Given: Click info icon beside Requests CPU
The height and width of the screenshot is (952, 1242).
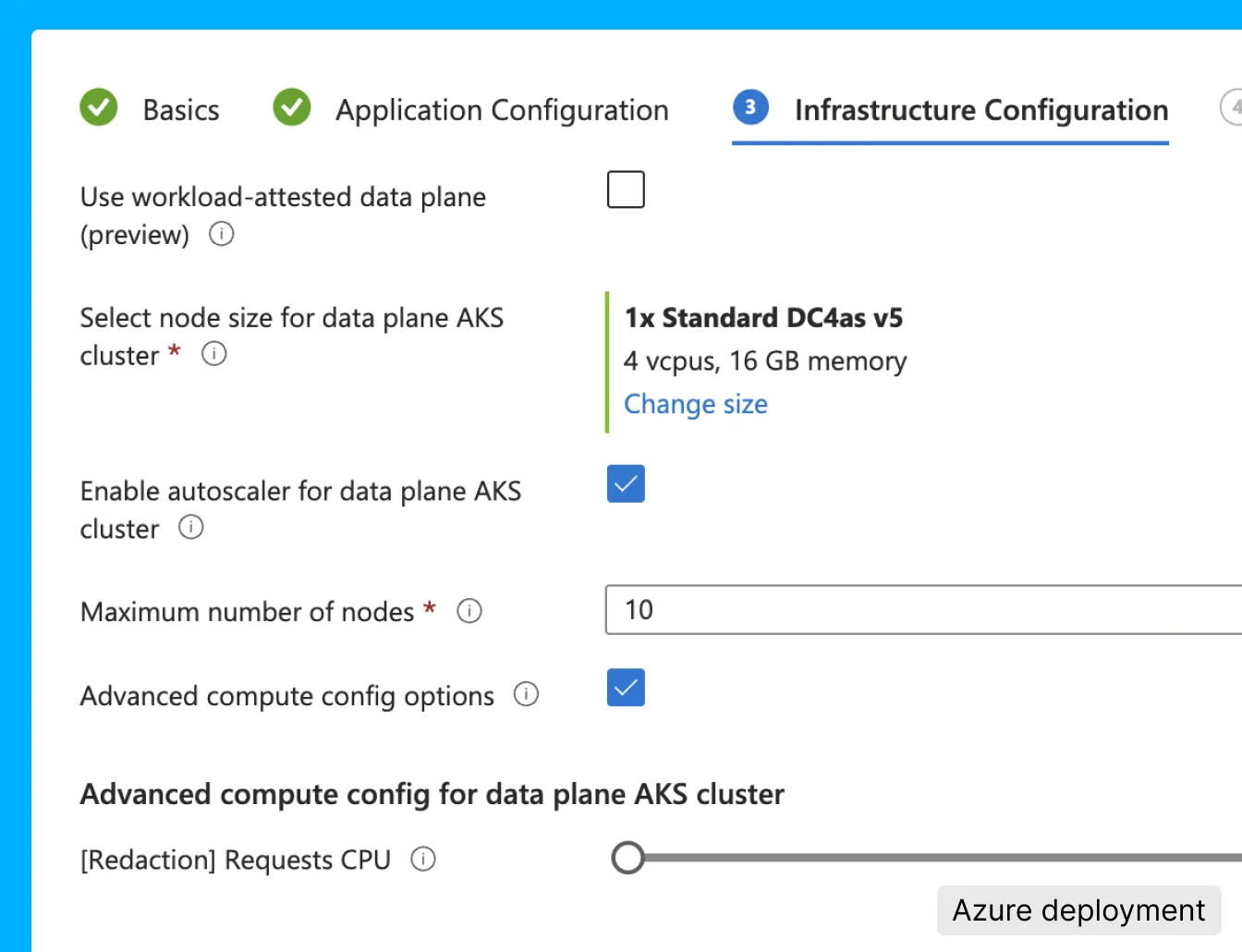Looking at the screenshot, I should tap(423, 860).
